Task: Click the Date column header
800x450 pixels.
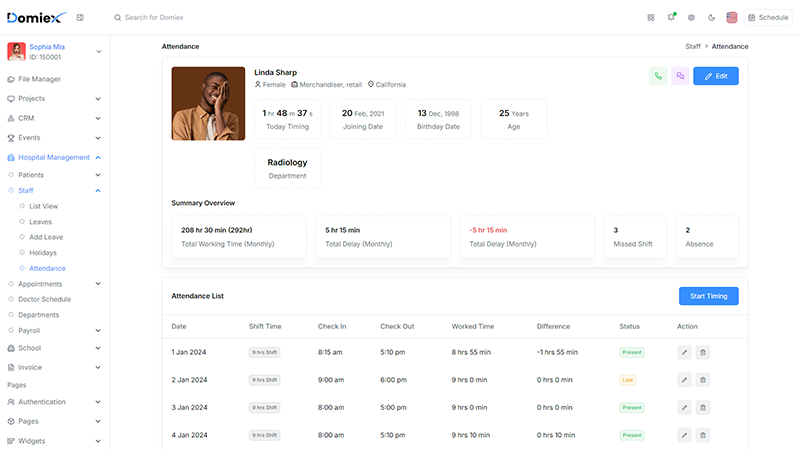Action: pyautogui.click(x=179, y=327)
